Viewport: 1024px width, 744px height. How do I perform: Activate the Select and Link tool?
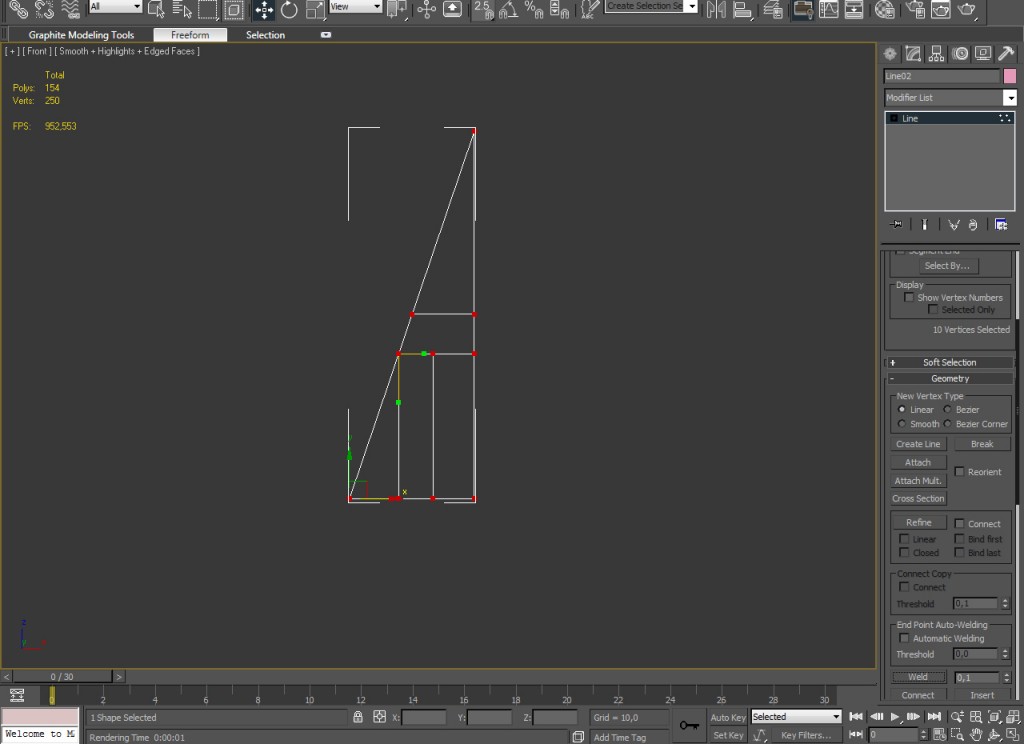18,9
